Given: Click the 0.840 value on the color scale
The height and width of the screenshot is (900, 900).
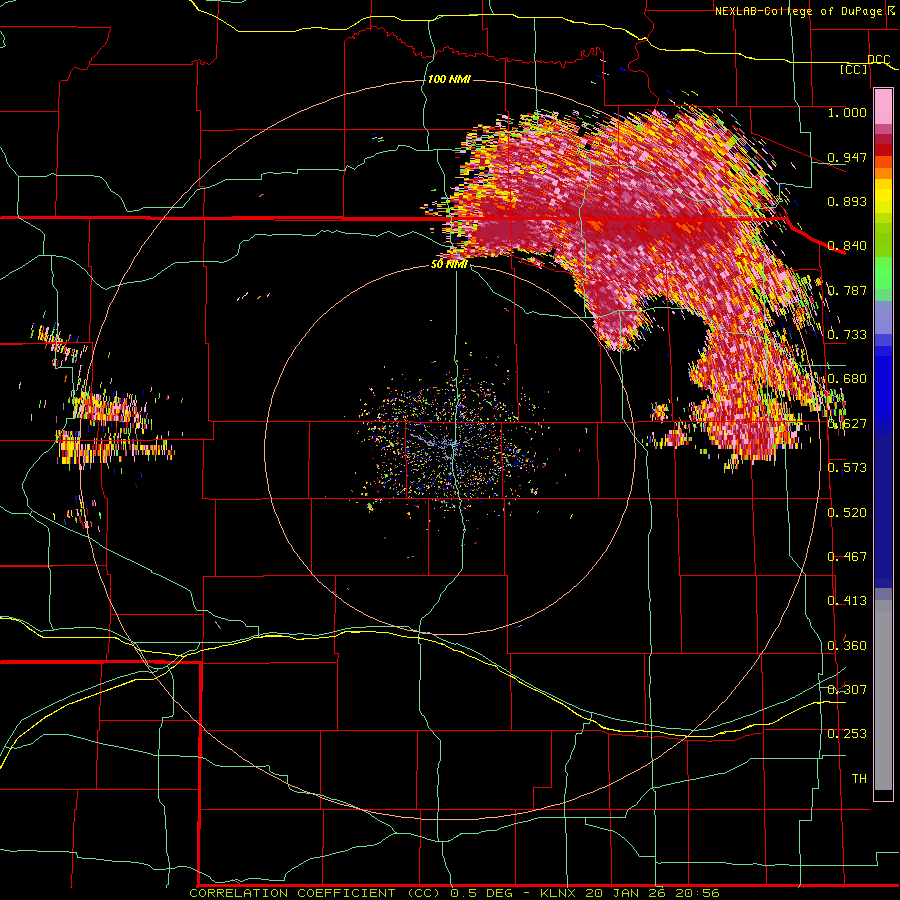Looking at the screenshot, I should coord(847,246).
